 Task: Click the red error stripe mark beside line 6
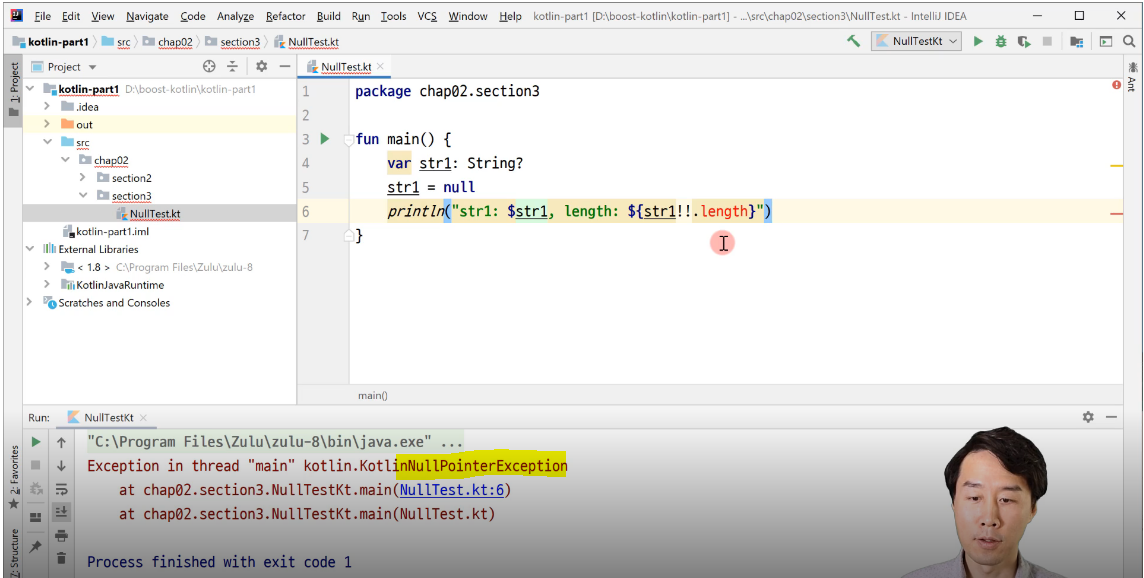click(1116, 215)
